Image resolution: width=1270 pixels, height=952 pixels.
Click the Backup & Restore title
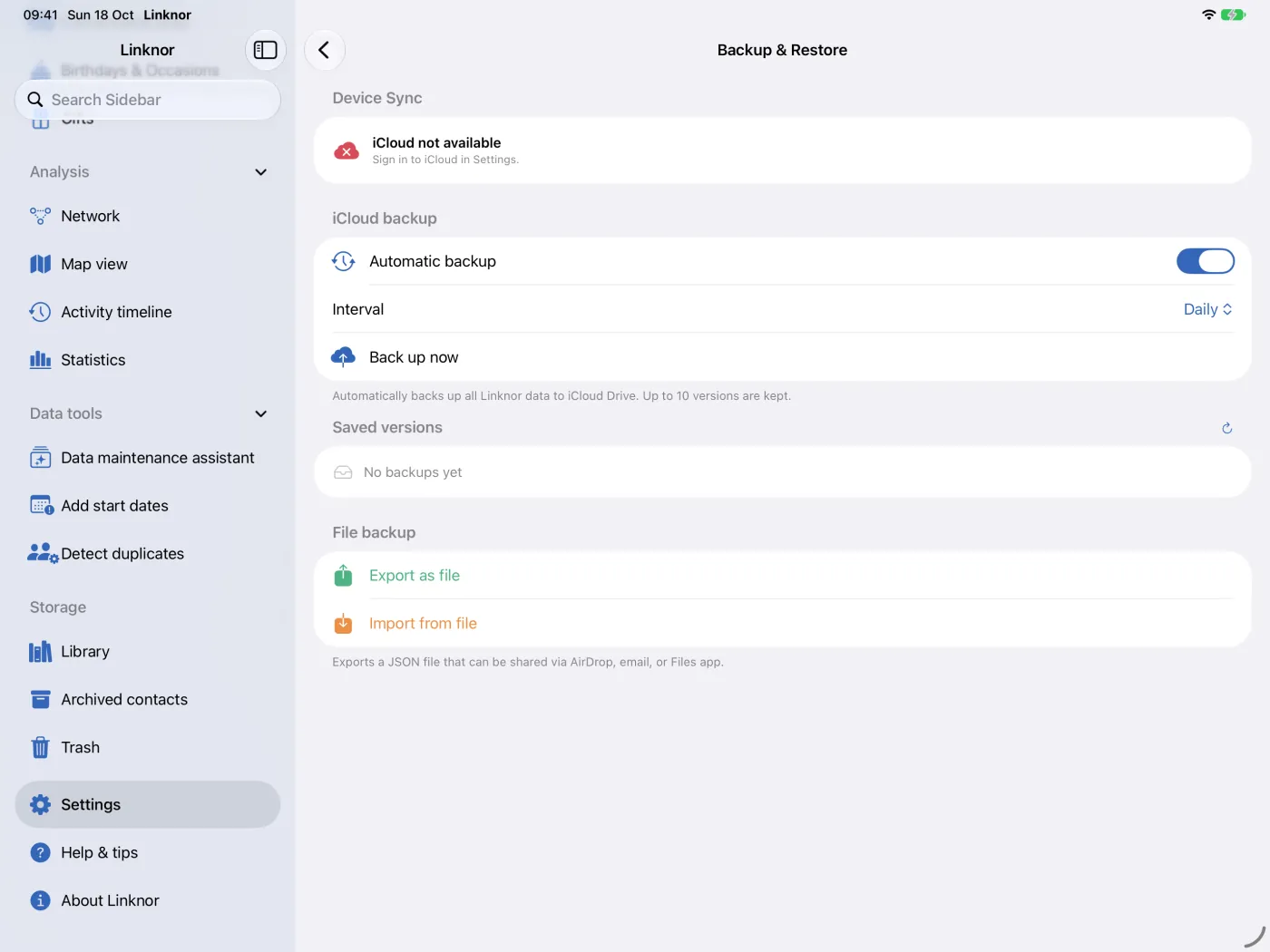click(782, 50)
